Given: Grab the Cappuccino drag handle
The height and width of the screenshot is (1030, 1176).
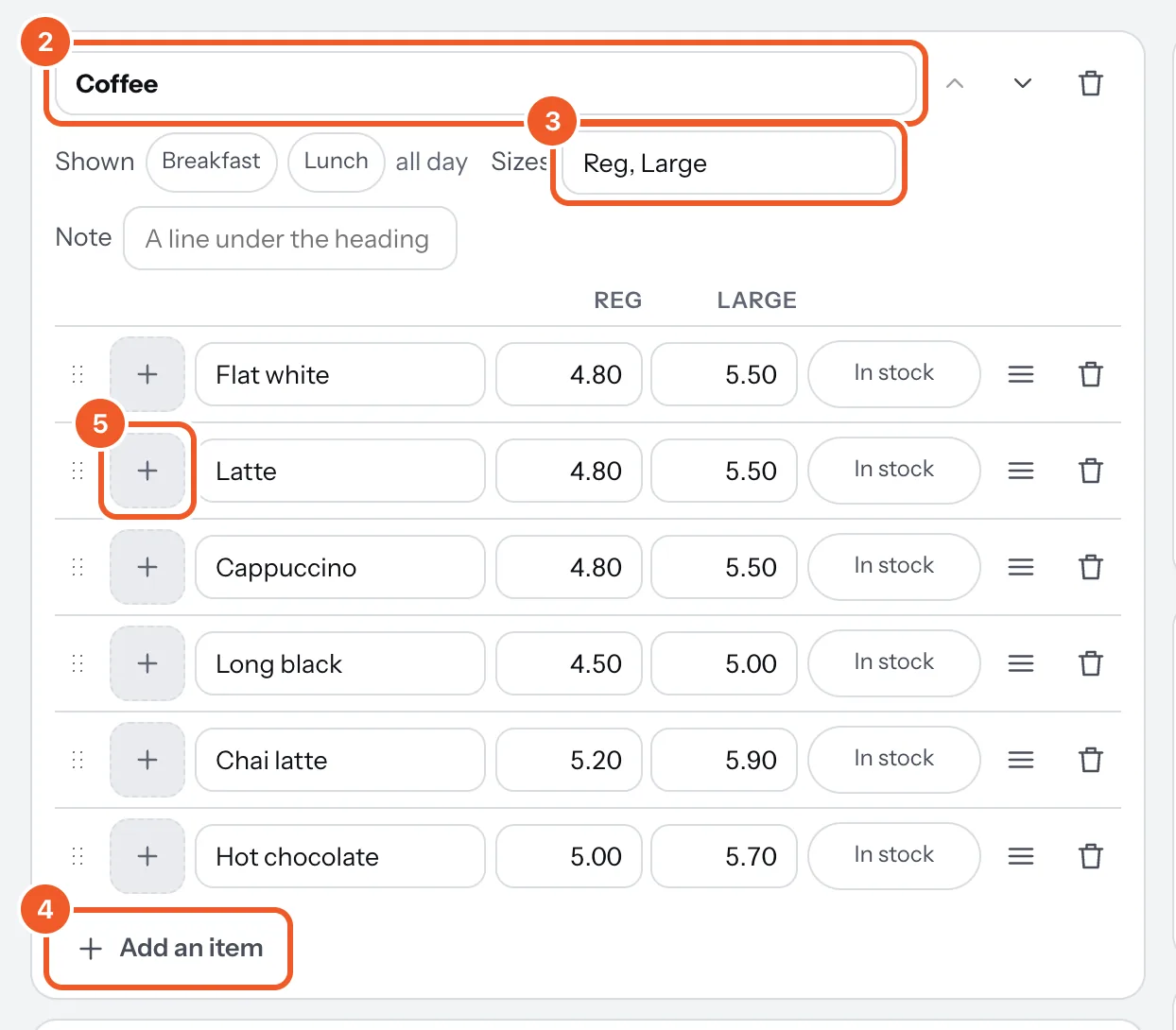Looking at the screenshot, I should (x=78, y=567).
